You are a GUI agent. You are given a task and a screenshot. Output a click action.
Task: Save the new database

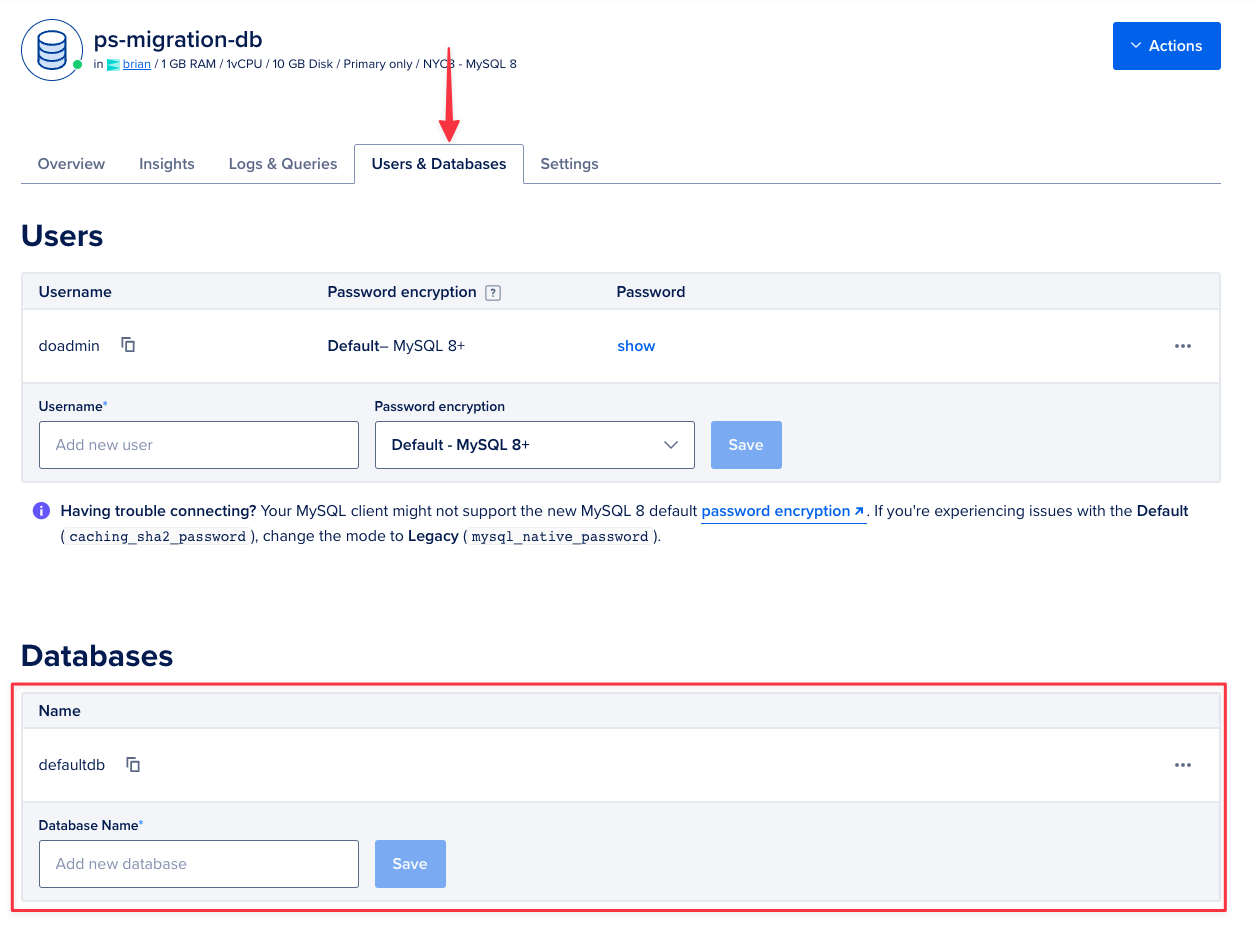[x=410, y=864]
